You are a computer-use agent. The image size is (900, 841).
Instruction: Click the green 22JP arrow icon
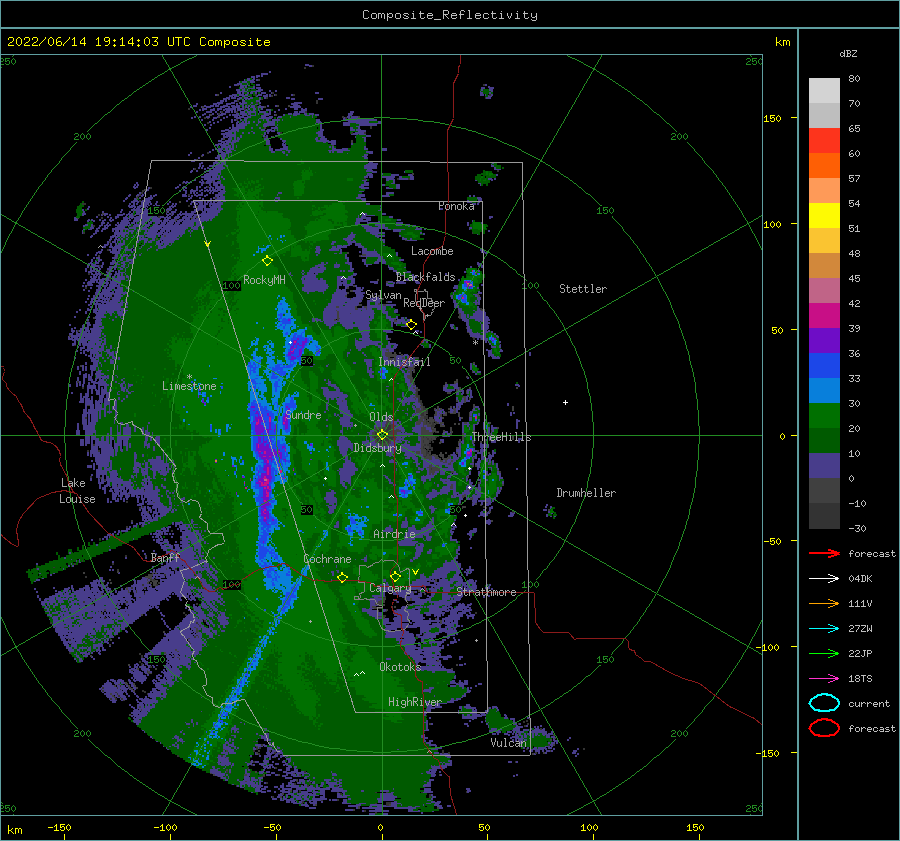[x=824, y=653]
